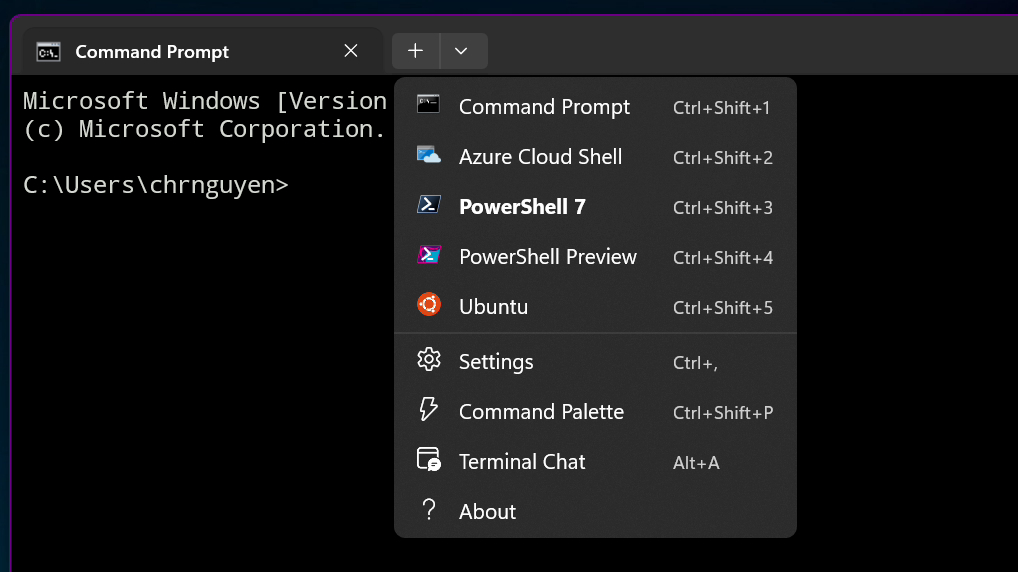Click the Azure Cloud Shell cloud icon

428,156
